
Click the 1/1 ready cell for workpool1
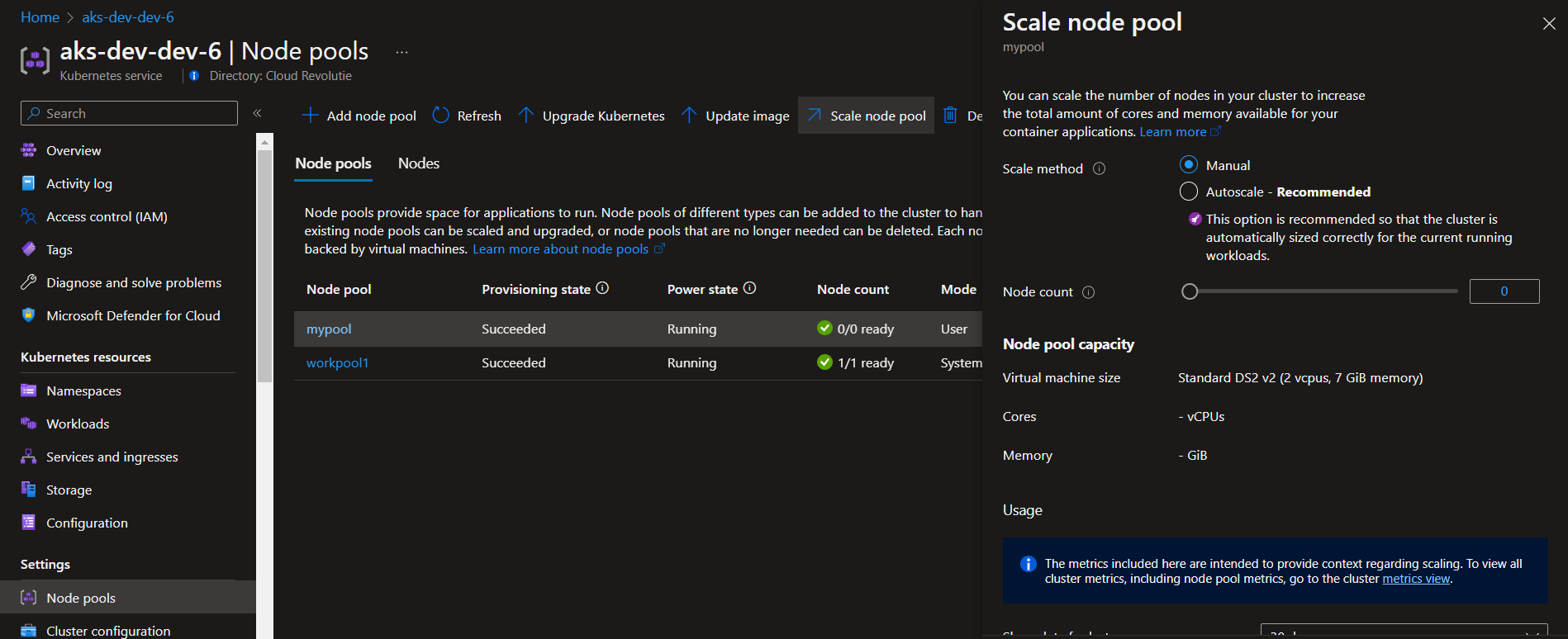coord(855,362)
